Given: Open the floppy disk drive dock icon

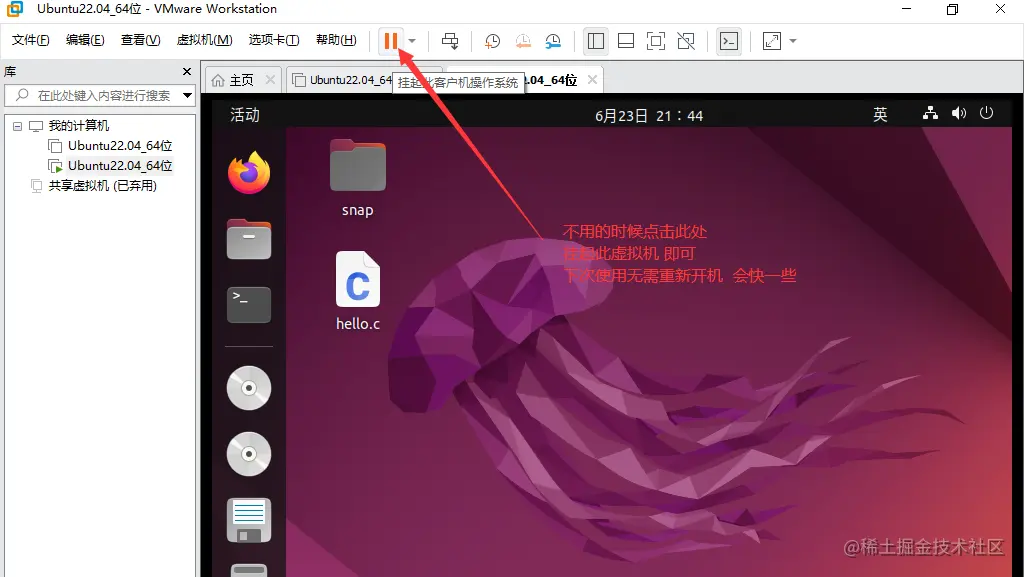Looking at the screenshot, I should [249, 520].
